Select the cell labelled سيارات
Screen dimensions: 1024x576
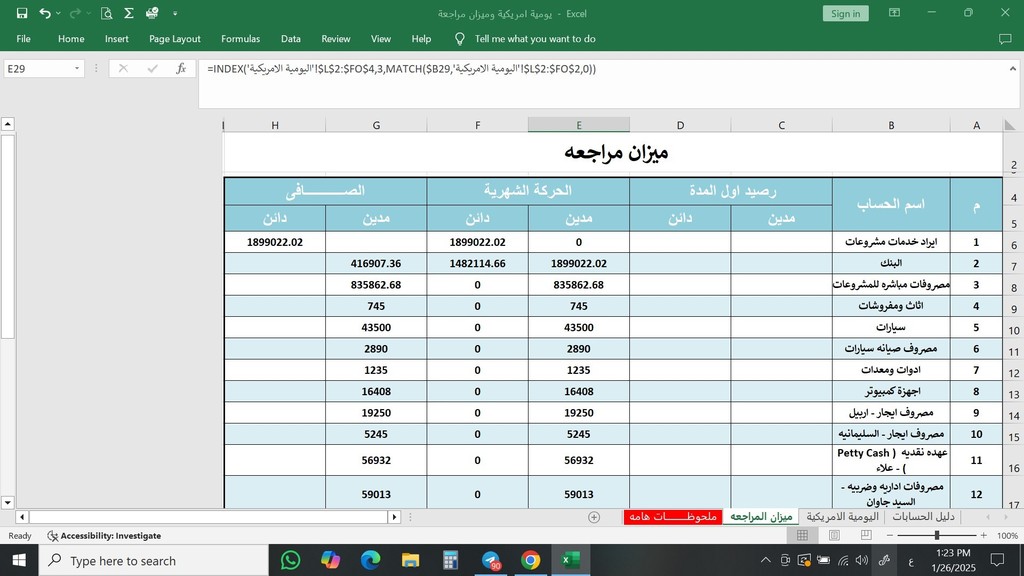click(x=891, y=327)
